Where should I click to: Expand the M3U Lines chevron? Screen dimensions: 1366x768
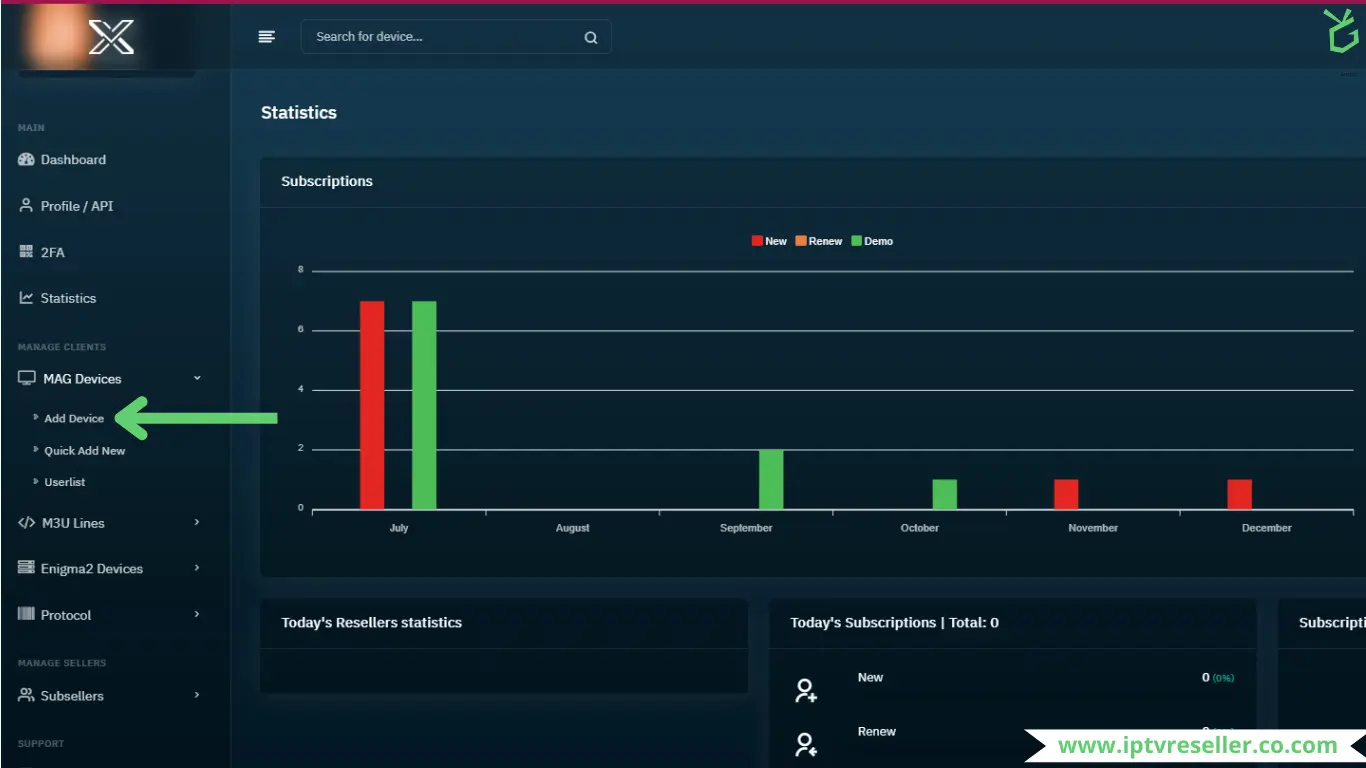[x=197, y=522]
